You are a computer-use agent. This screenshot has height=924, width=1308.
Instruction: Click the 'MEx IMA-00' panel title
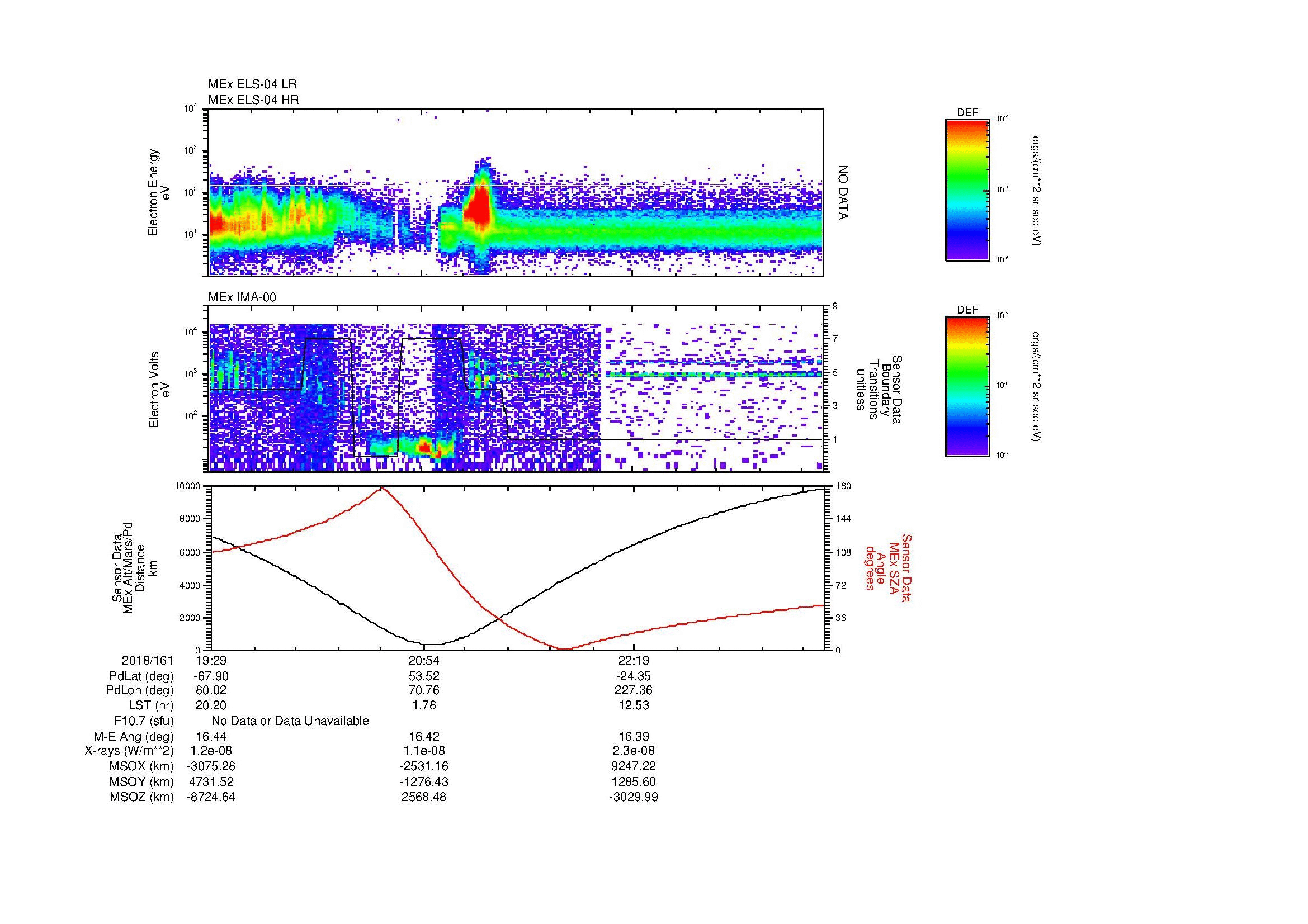click(242, 297)
